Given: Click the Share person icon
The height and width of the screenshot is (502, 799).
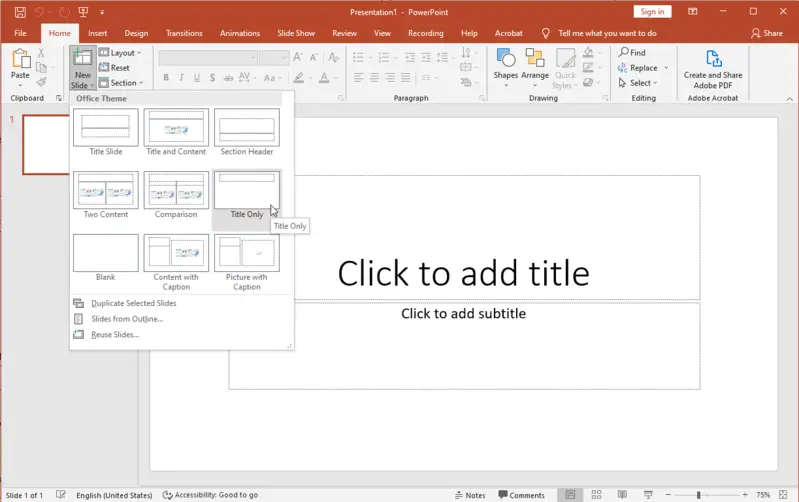Looking at the screenshot, I should (x=755, y=33).
